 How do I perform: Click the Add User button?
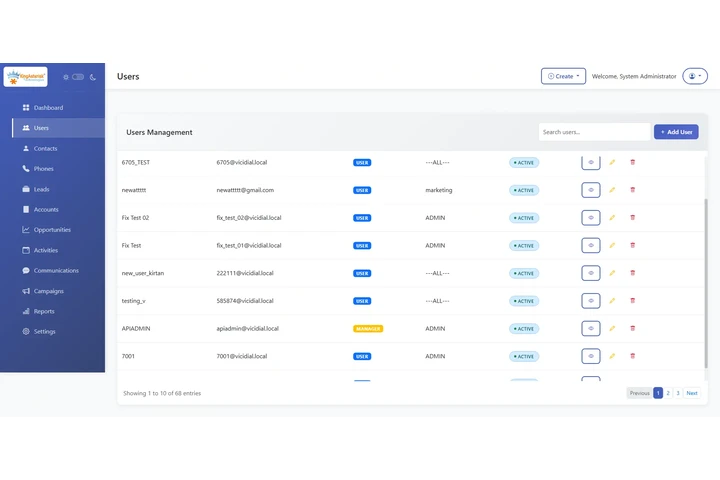coord(676,132)
